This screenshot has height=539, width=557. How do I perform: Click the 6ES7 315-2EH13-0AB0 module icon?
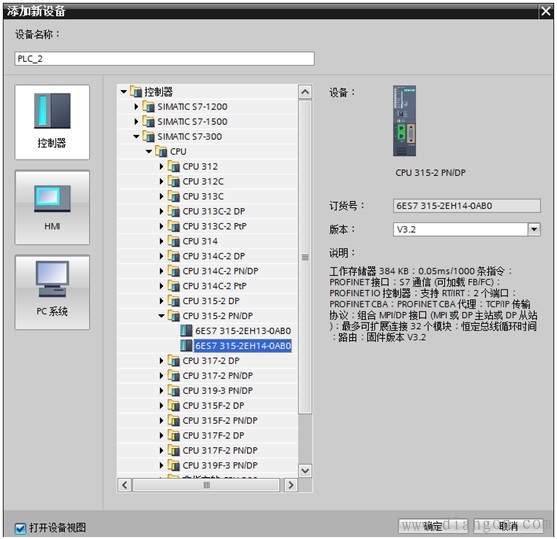tap(186, 331)
